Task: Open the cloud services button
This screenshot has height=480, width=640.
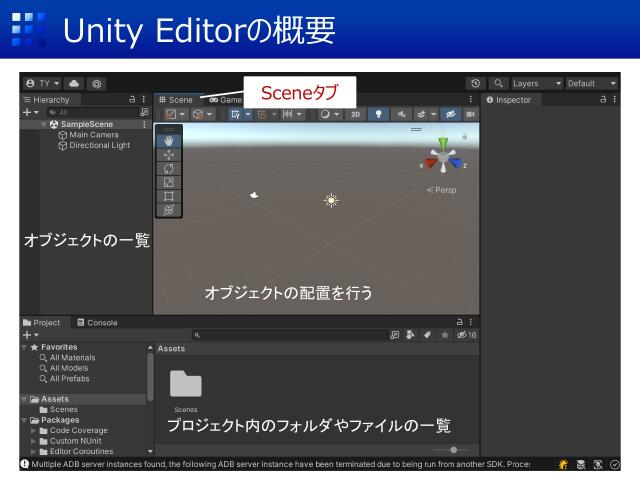Action: [75, 84]
